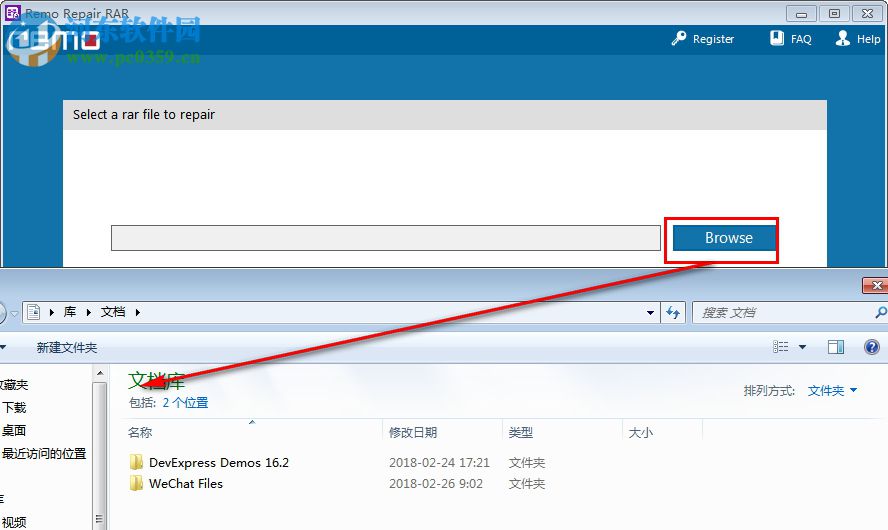Click the DevExpress Demos folder icon
The height and width of the screenshot is (530, 888).
click(x=136, y=462)
